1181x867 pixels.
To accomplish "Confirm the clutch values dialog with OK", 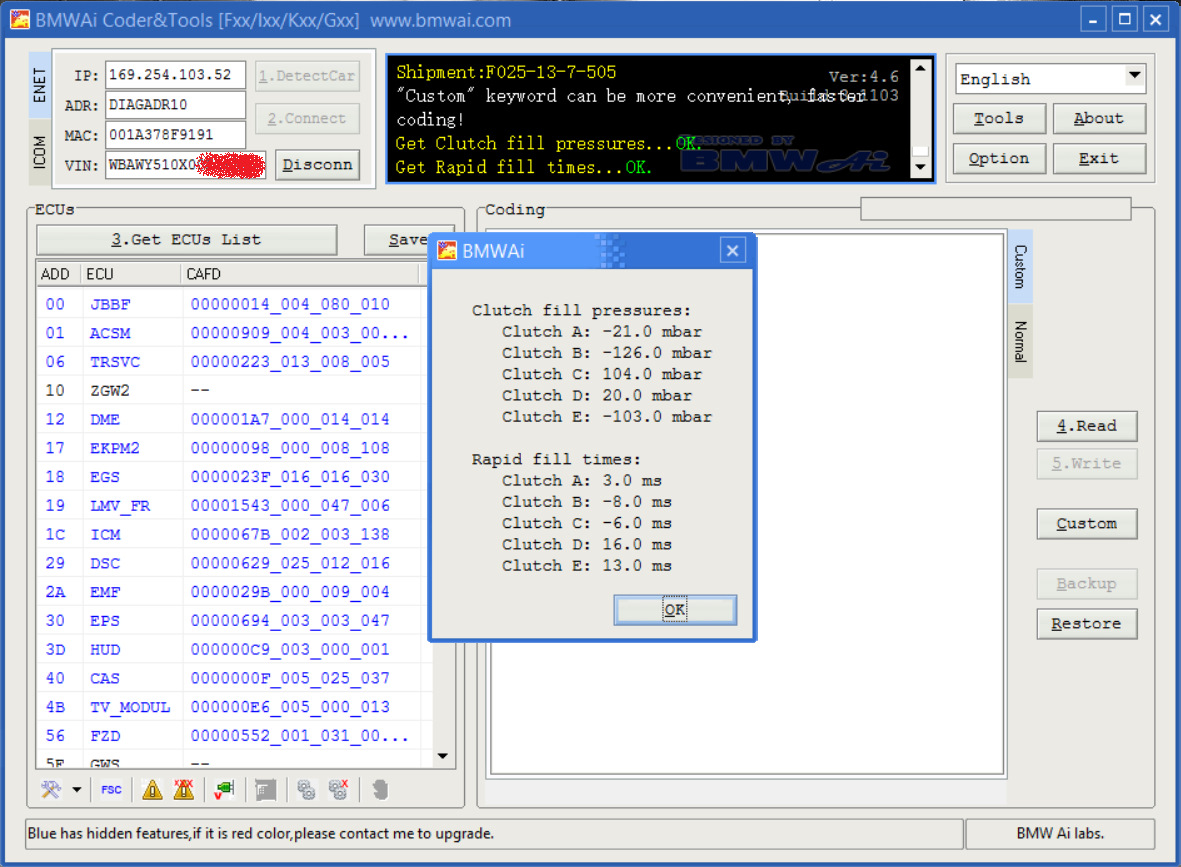I will 675,609.
